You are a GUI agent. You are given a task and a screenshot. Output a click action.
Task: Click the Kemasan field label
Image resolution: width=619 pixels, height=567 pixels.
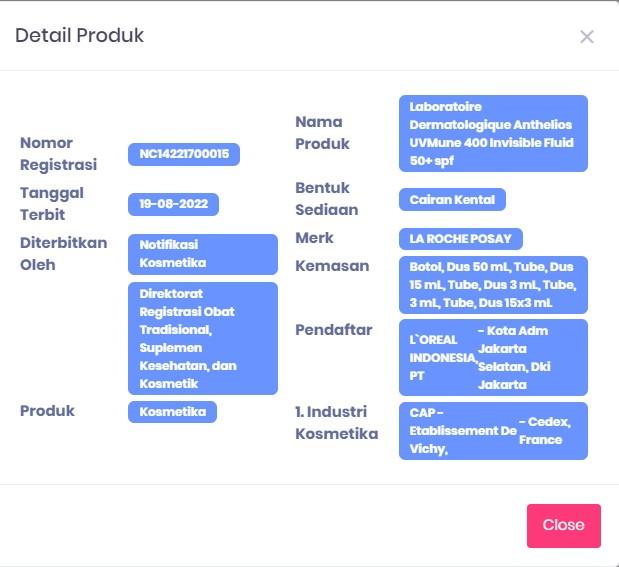tap(332, 266)
